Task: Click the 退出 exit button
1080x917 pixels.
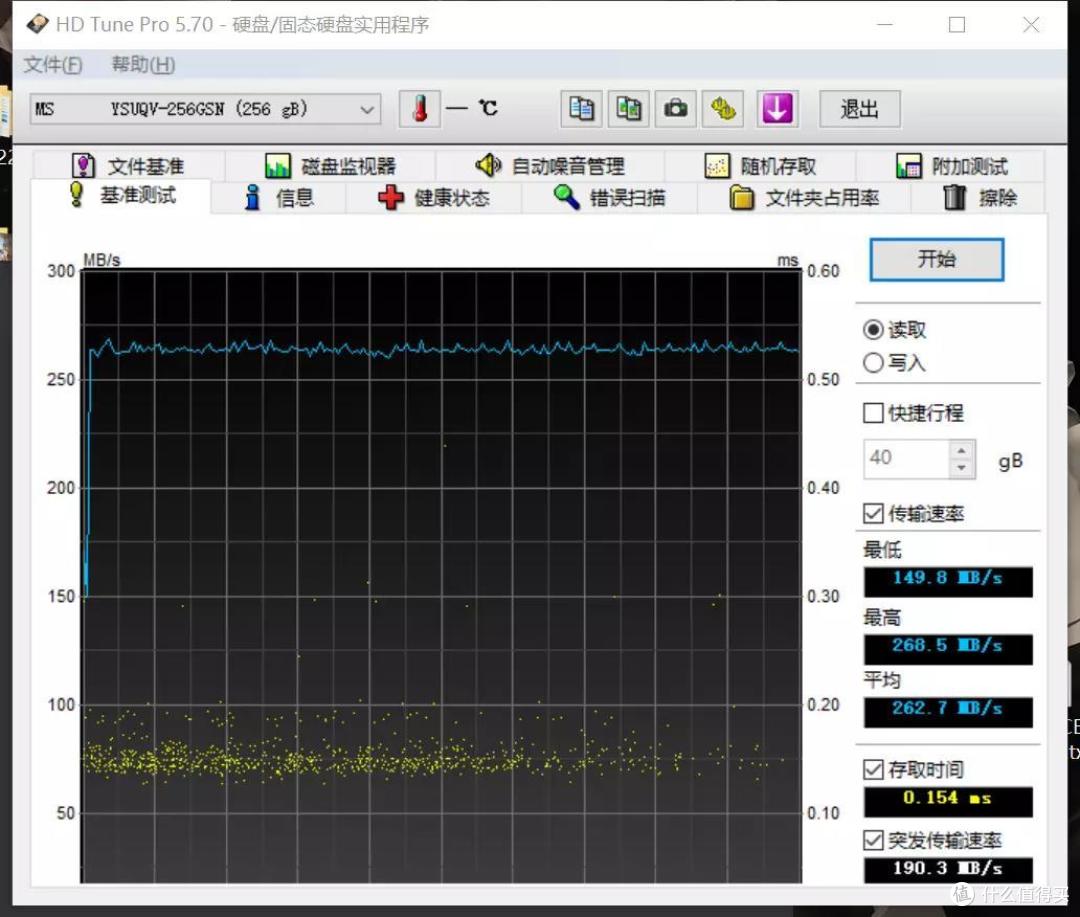Action: (860, 109)
